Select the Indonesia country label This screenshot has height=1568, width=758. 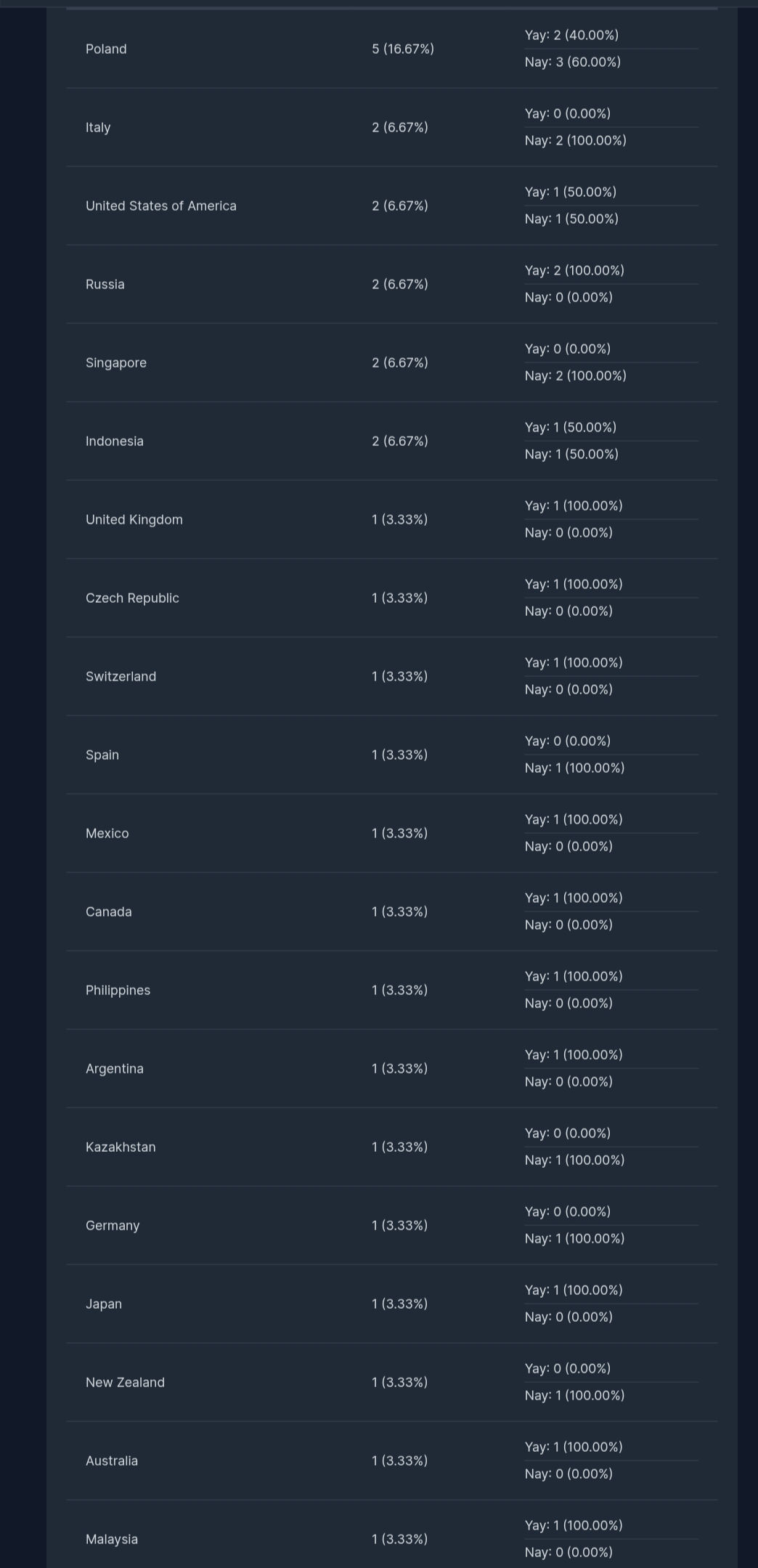[x=115, y=441]
